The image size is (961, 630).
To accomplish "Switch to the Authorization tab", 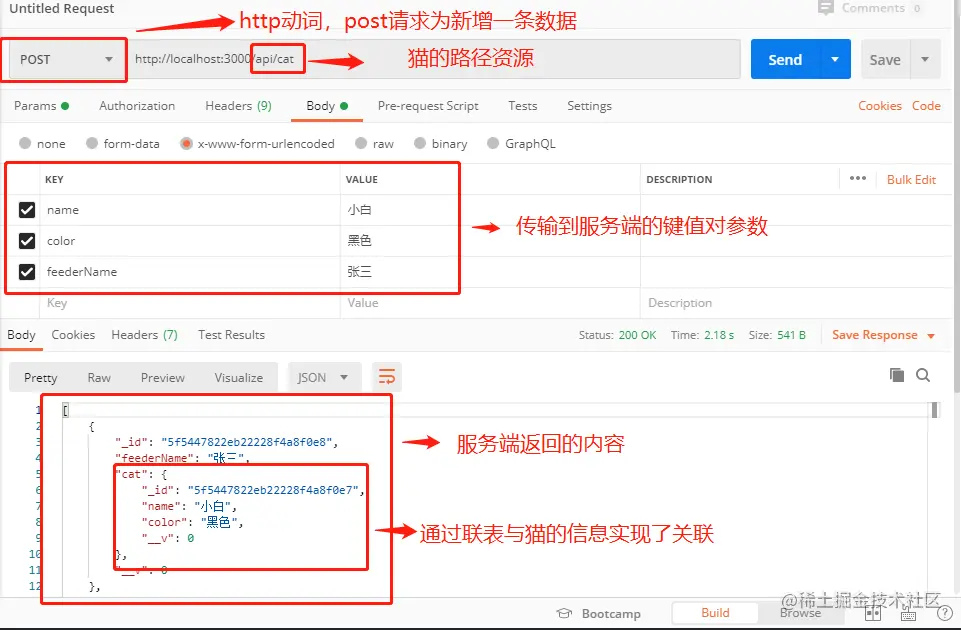I will (x=137, y=105).
